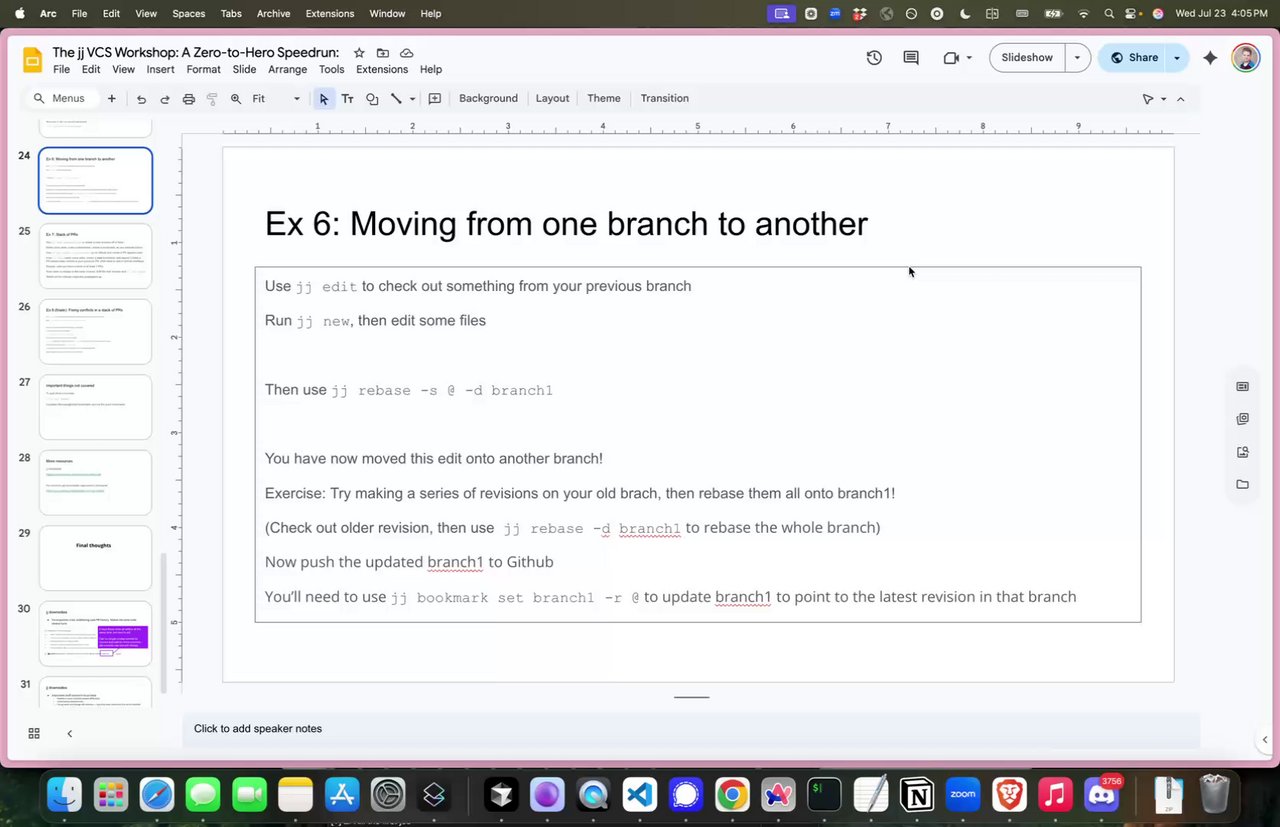1280x827 pixels.
Task: Open Arc's Spaces menu in macOS menu bar
Action: pos(189,13)
